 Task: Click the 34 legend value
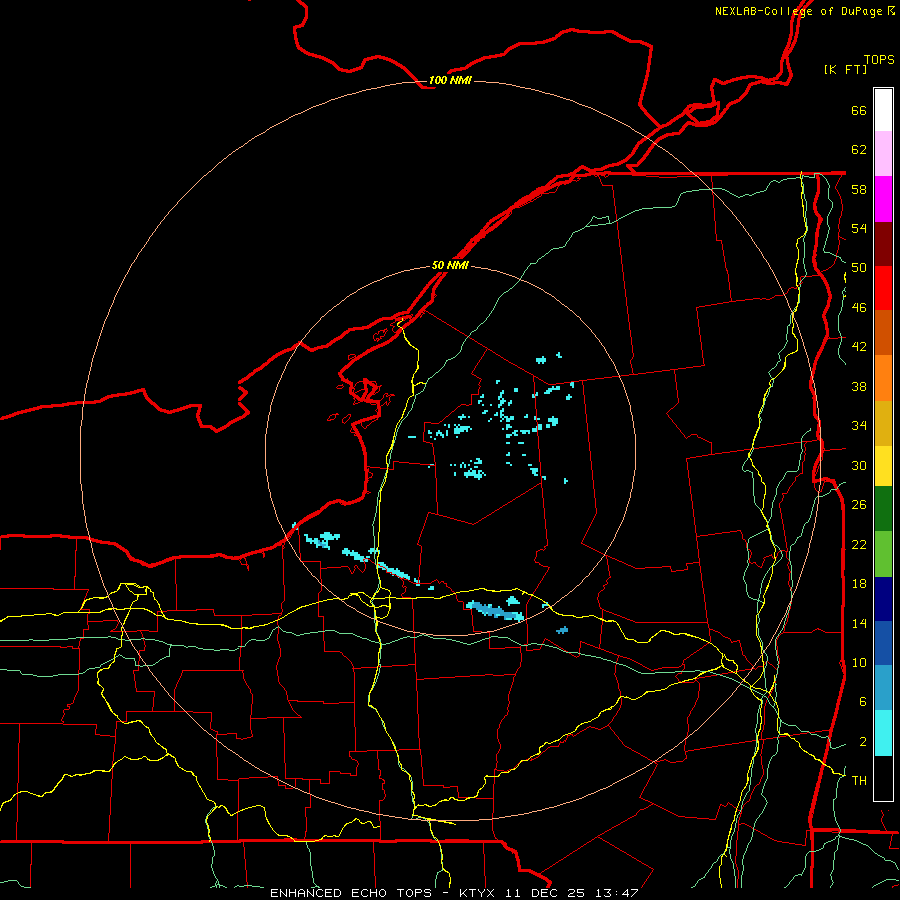tap(859, 426)
